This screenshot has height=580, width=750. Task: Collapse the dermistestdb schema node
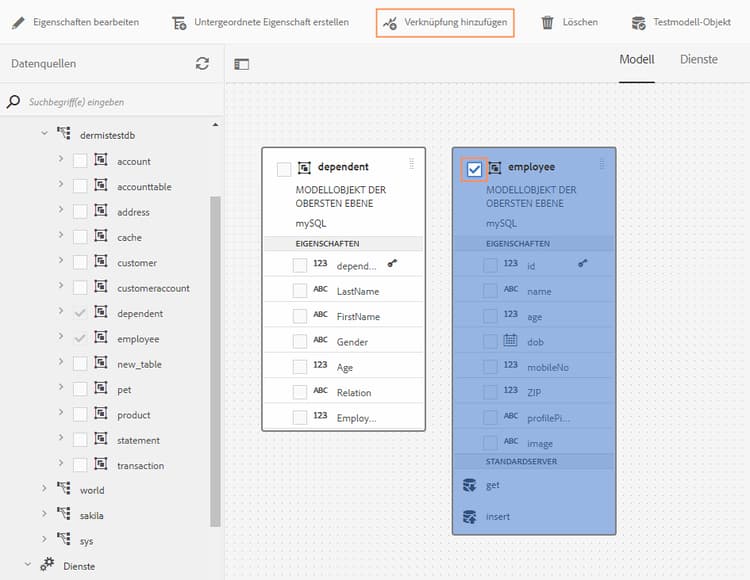pyautogui.click(x=44, y=133)
